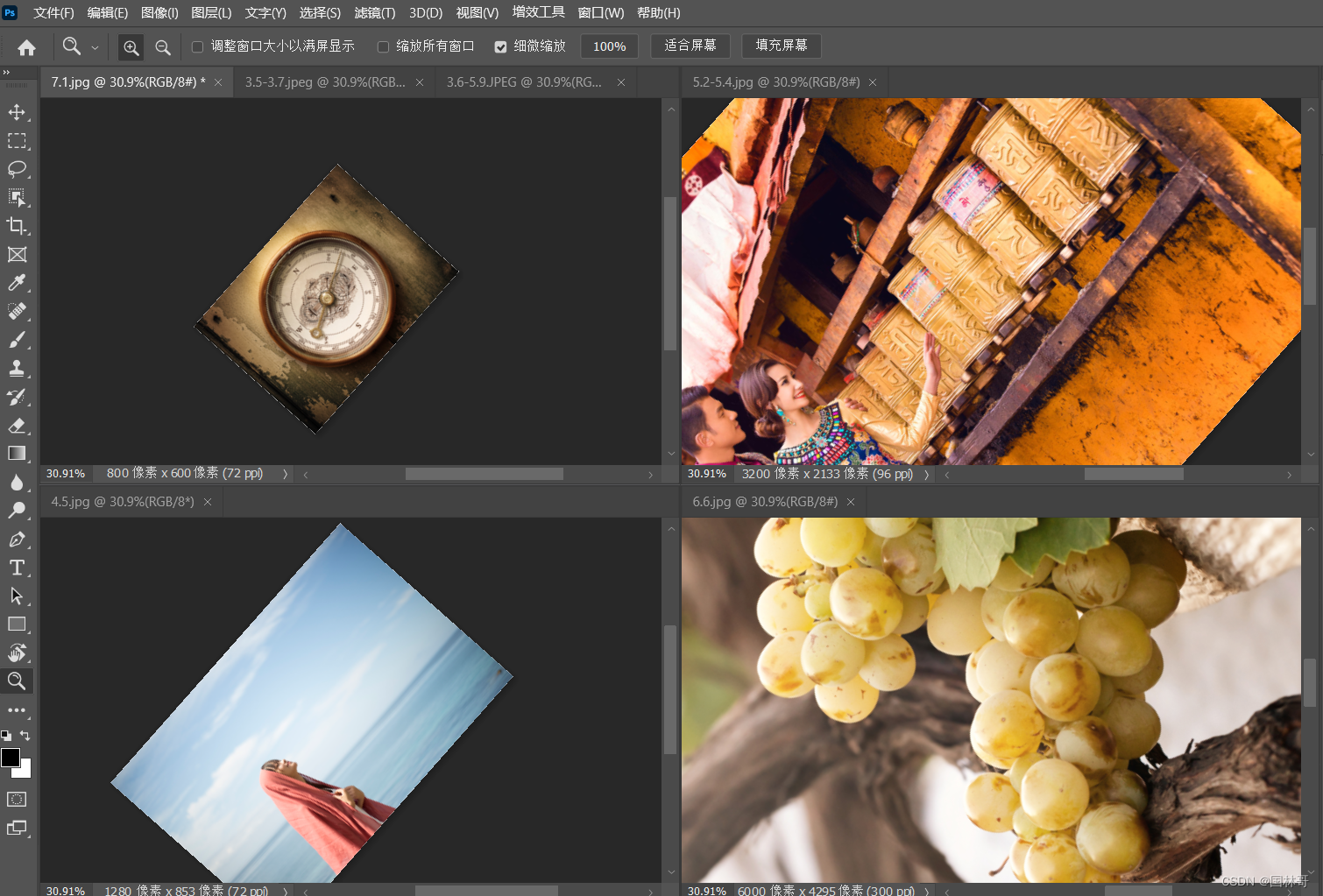Screen dimensions: 1323x896
Task: Click the 100% zoom button
Action: tap(609, 46)
